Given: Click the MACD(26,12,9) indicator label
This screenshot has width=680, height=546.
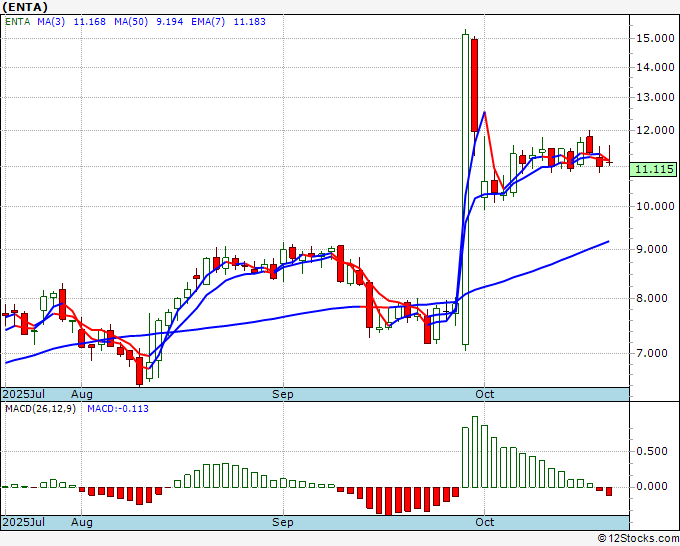Looking at the screenshot, I should 40,409.
